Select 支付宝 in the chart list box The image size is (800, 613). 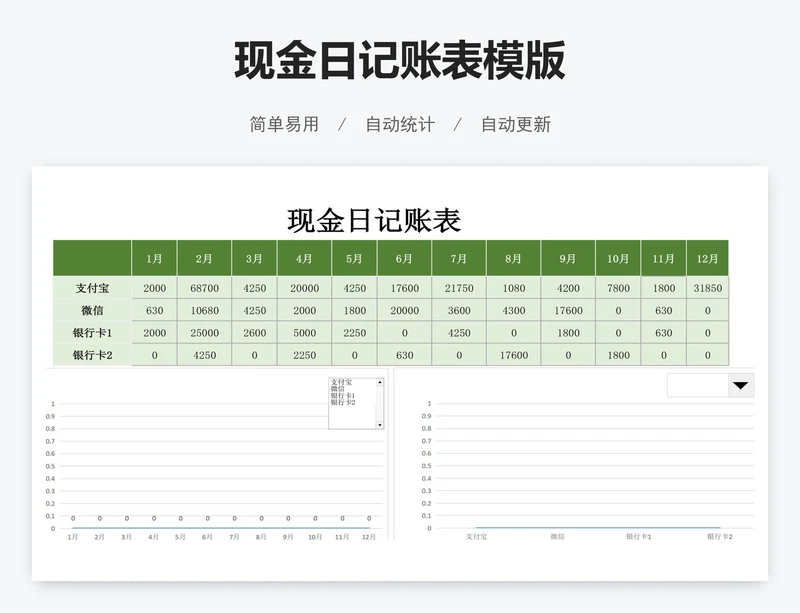coord(341,382)
